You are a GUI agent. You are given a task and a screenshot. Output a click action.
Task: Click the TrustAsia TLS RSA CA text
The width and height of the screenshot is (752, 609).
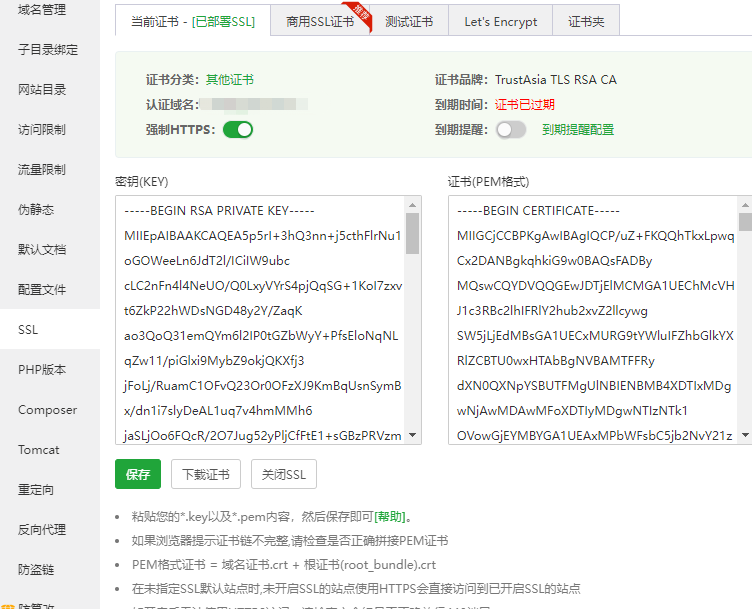pos(556,80)
